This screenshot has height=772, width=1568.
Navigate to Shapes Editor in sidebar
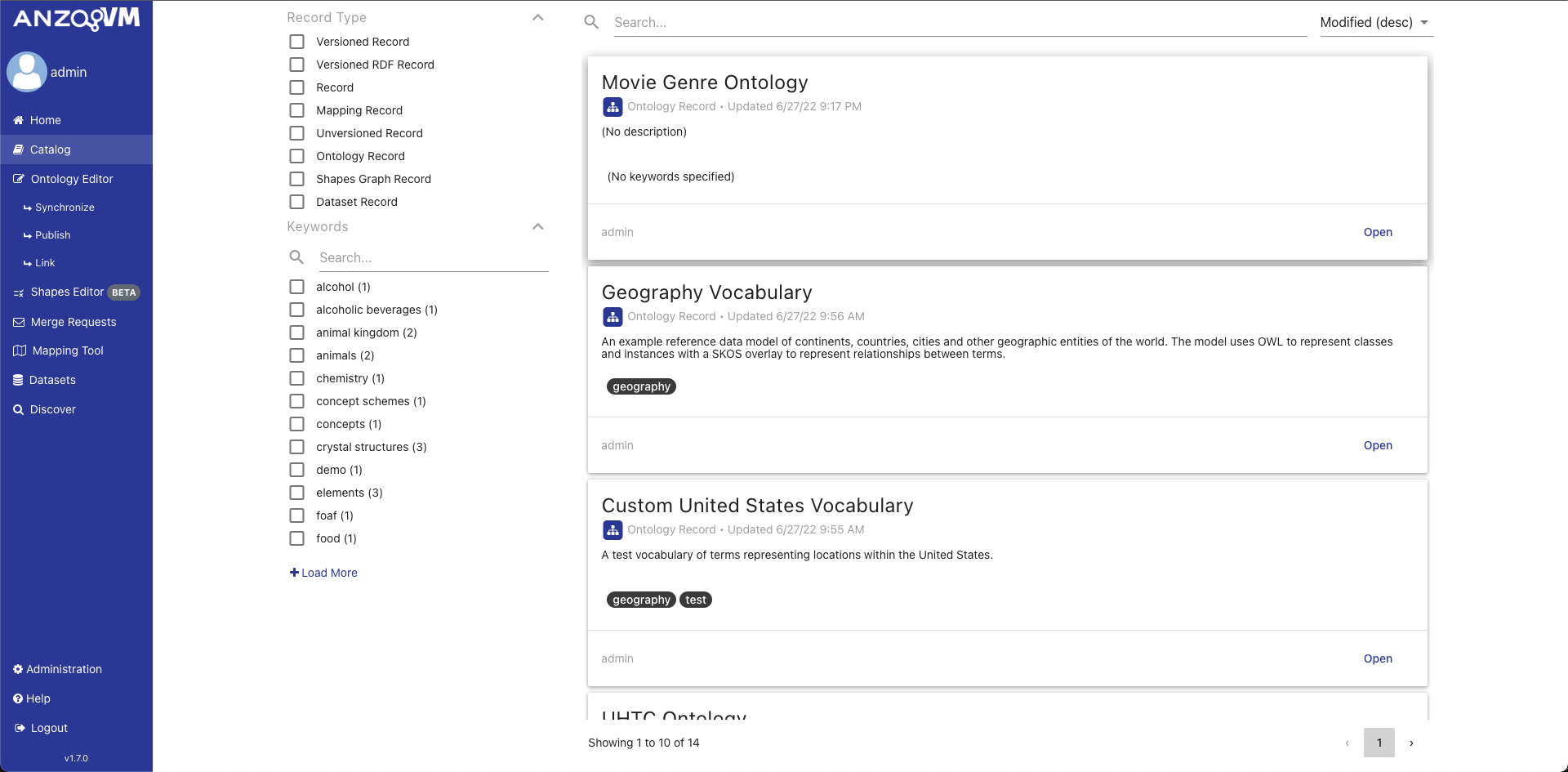click(x=67, y=292)
